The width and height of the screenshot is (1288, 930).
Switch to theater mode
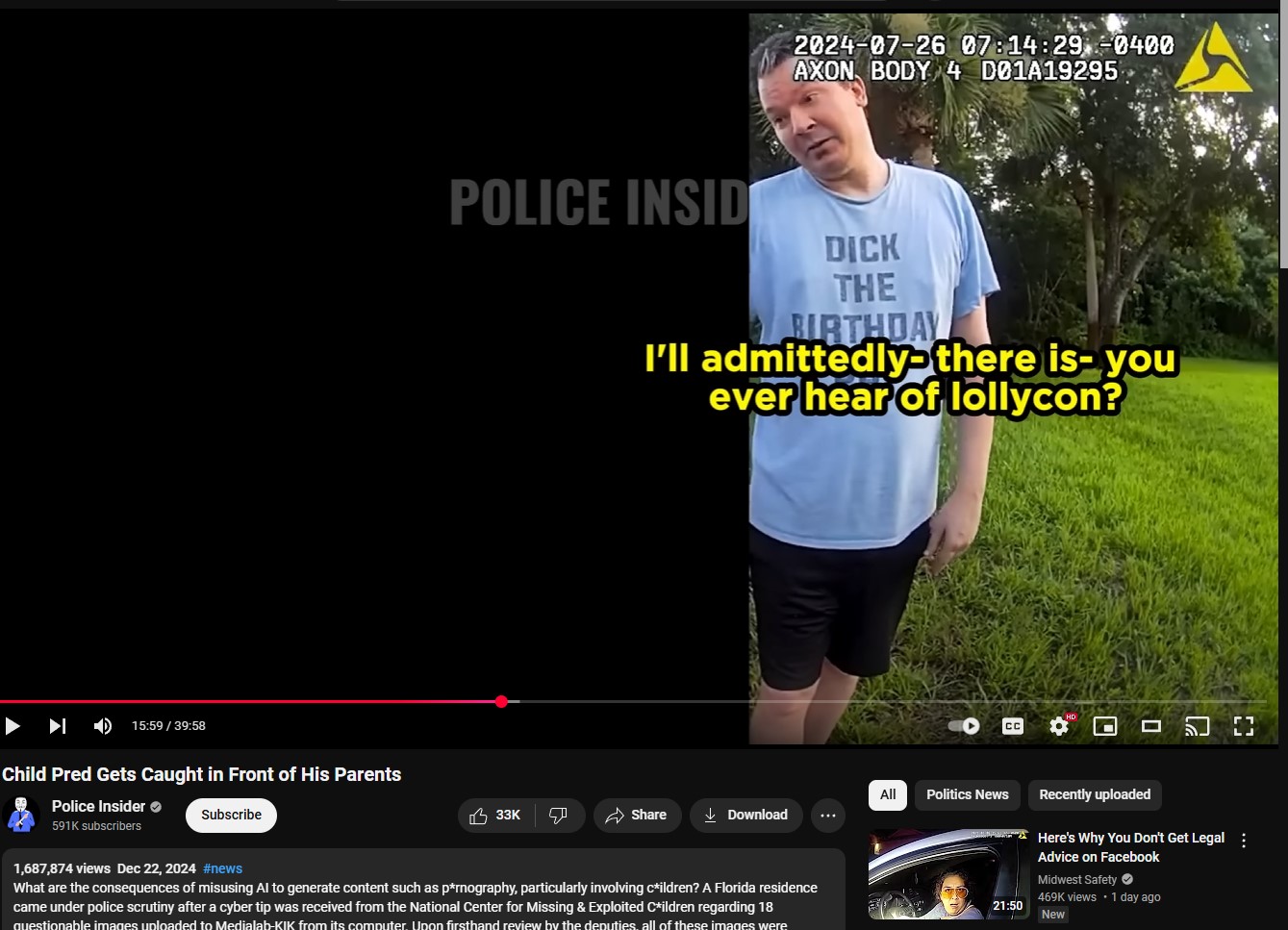pyautogui.click(x=1151, y=726)
